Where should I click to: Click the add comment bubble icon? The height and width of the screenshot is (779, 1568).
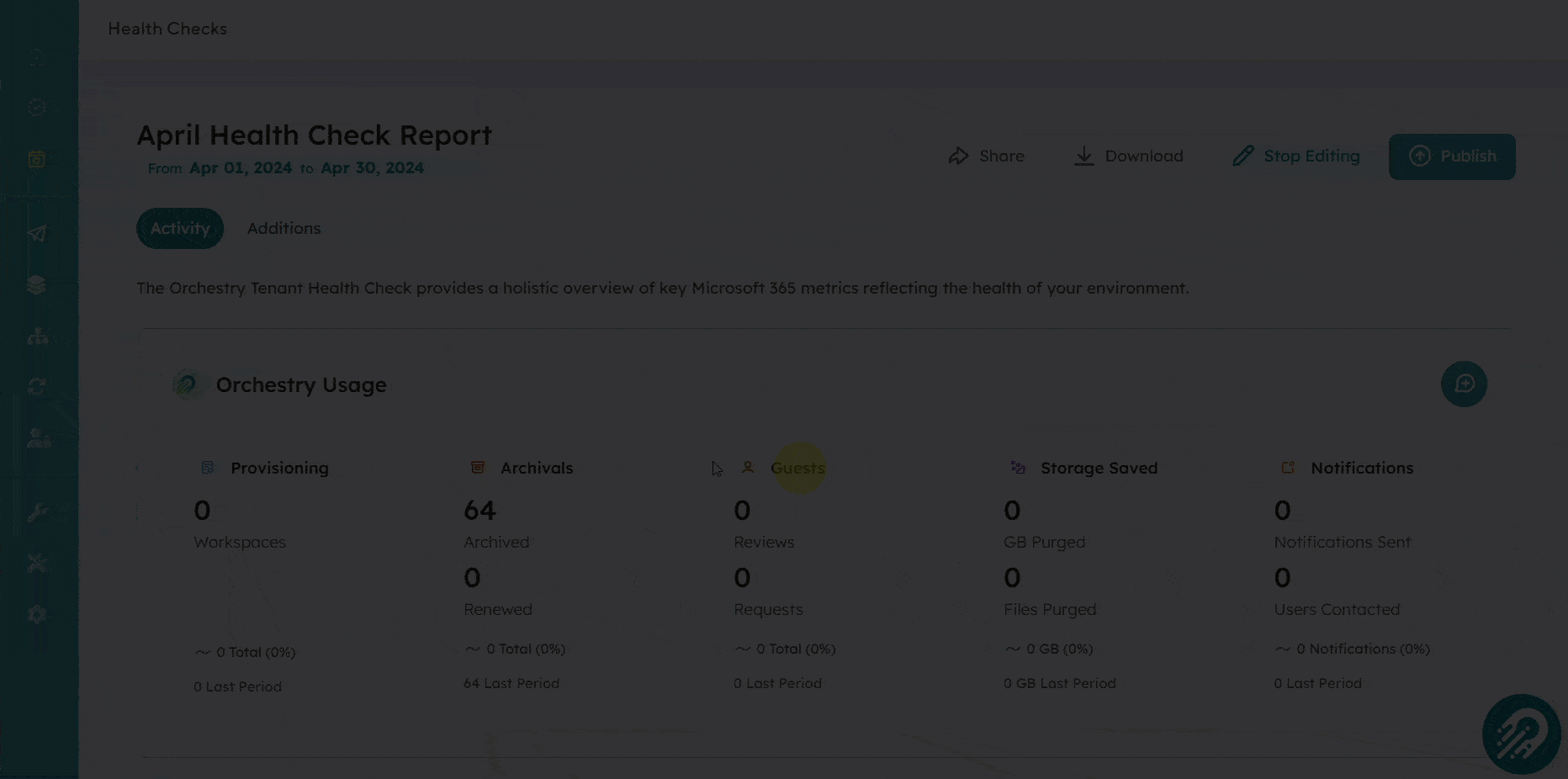1464,384
